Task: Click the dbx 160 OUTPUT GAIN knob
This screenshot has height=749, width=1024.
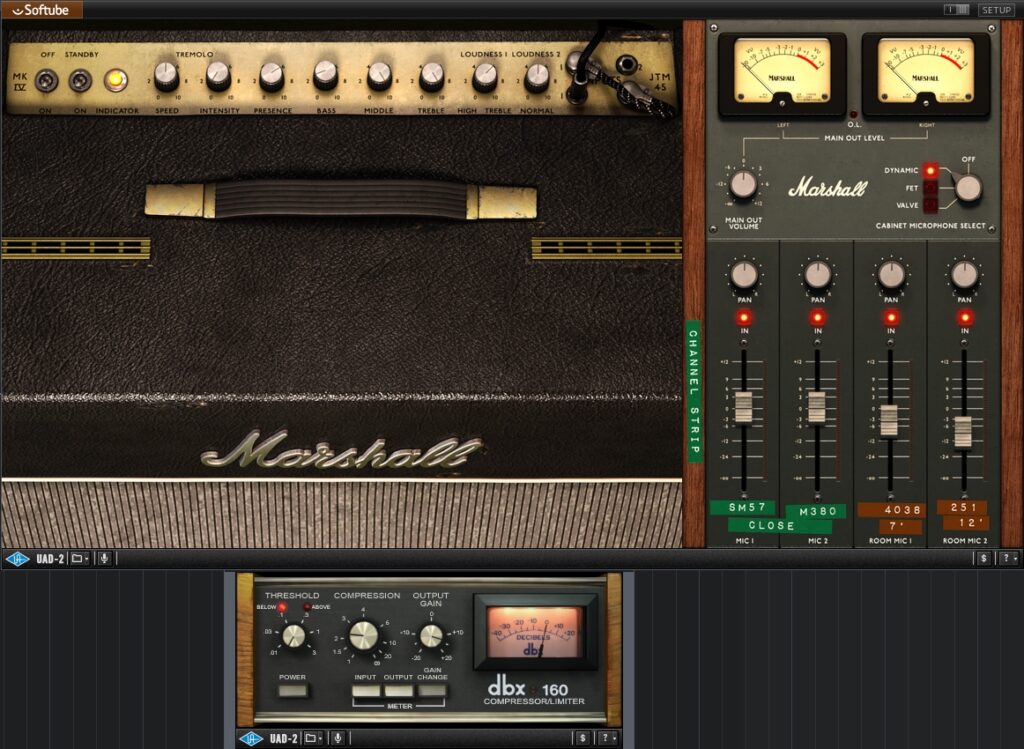Action: 430,635
